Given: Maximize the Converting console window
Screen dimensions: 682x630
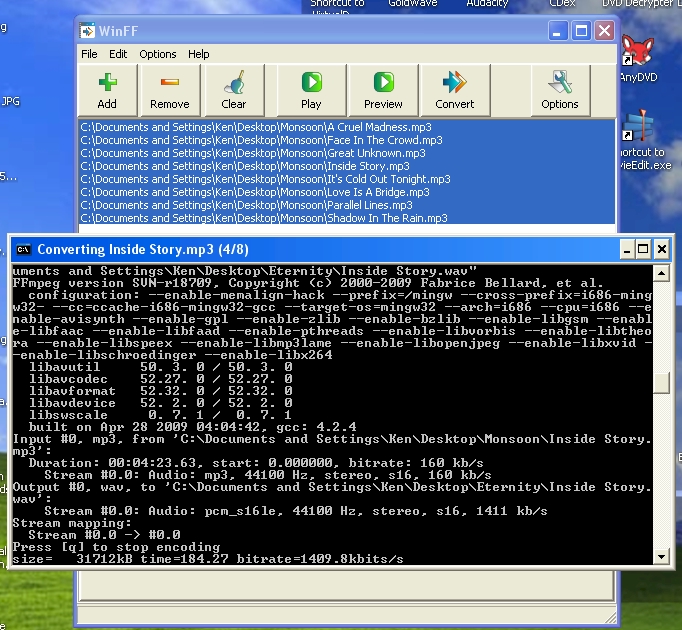Looking at the screenshot, I should pyautogui.click(x=643, y=250).
